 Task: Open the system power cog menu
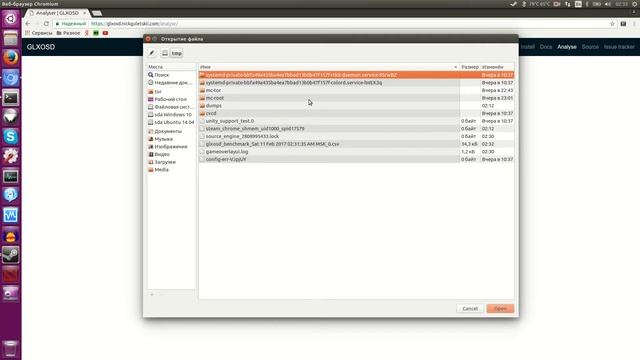coord(635,4)
